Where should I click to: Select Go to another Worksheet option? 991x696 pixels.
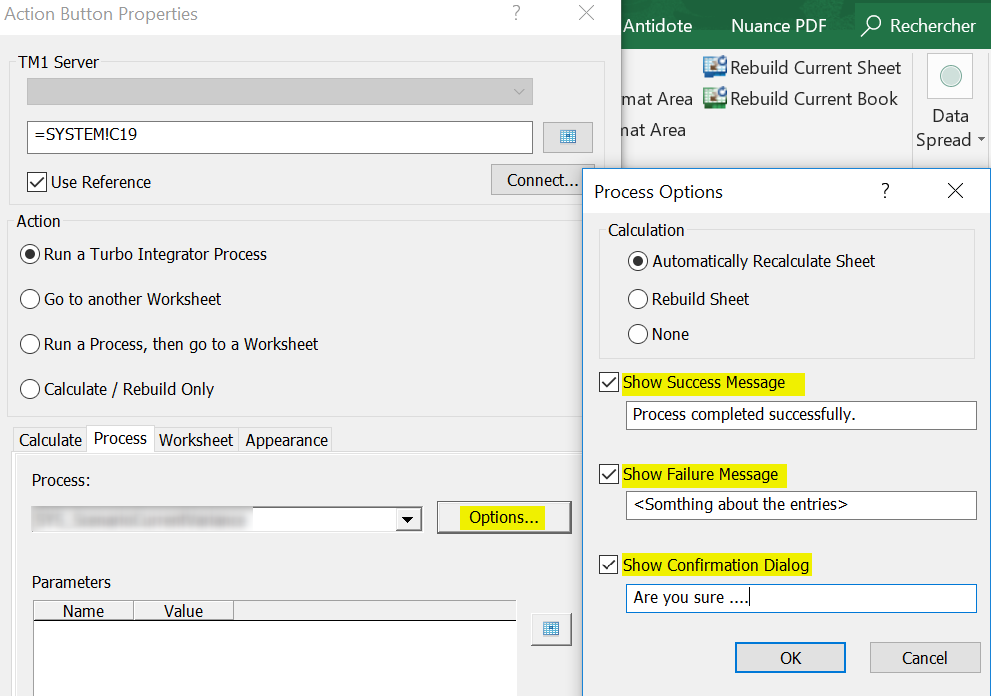point(30,299)
